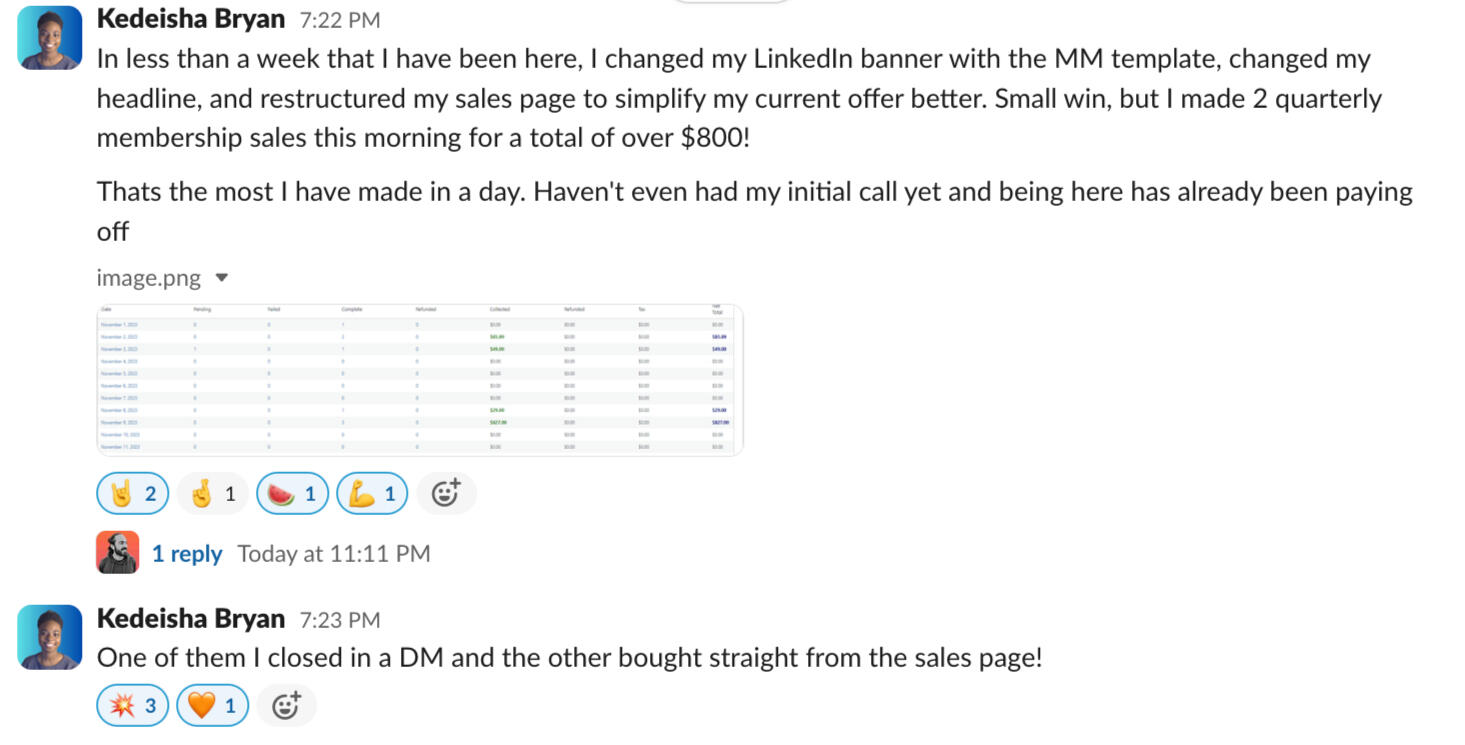Toggle the crossed fingers reaction

(x=212, y=494)
